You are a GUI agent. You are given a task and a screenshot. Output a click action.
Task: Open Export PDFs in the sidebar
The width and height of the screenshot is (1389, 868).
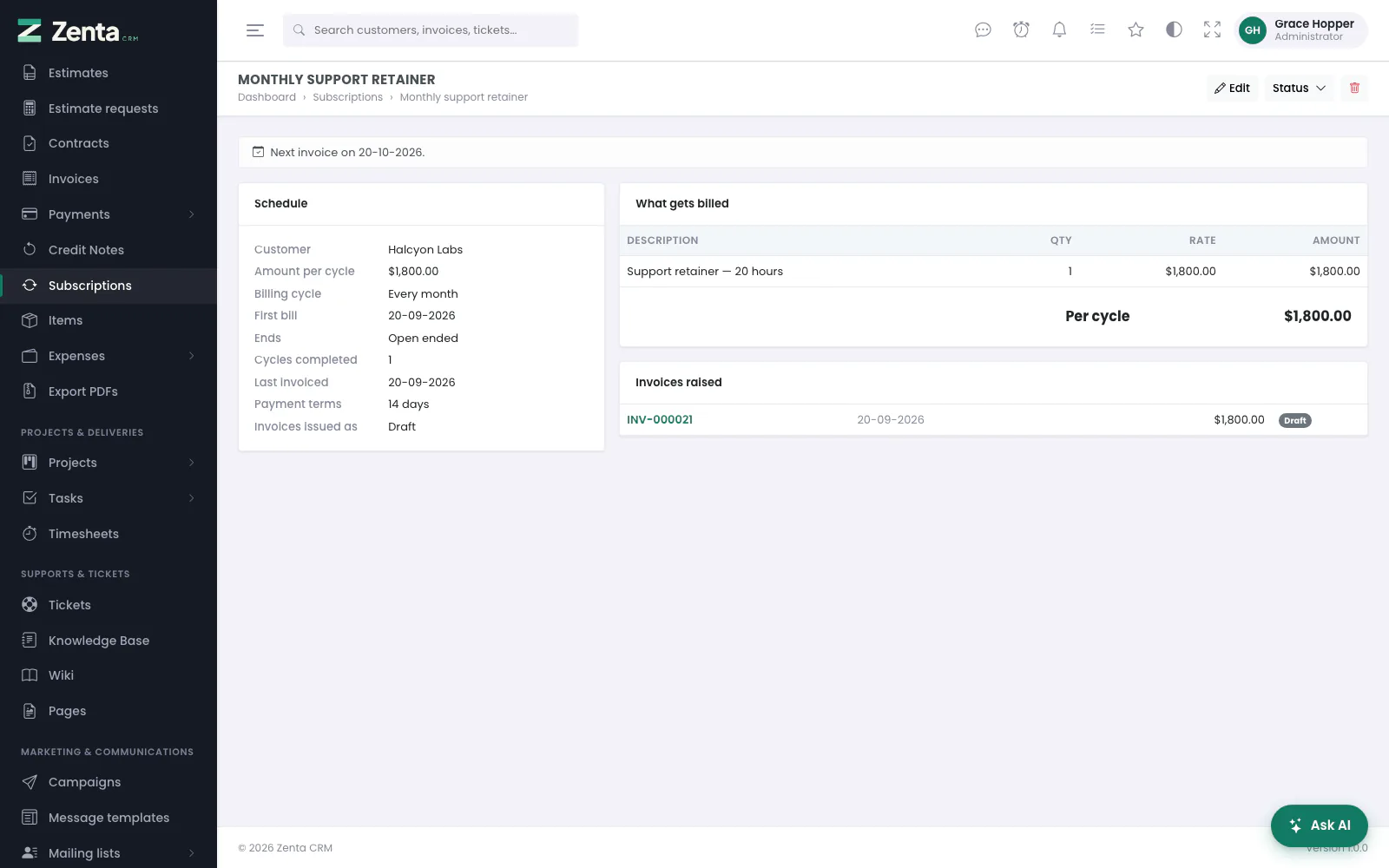[x=109, y=391]
